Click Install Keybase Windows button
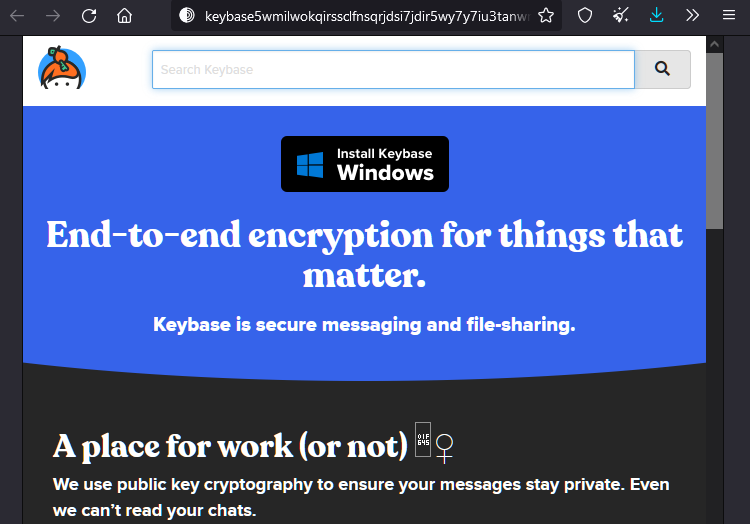 coord(364,164)
